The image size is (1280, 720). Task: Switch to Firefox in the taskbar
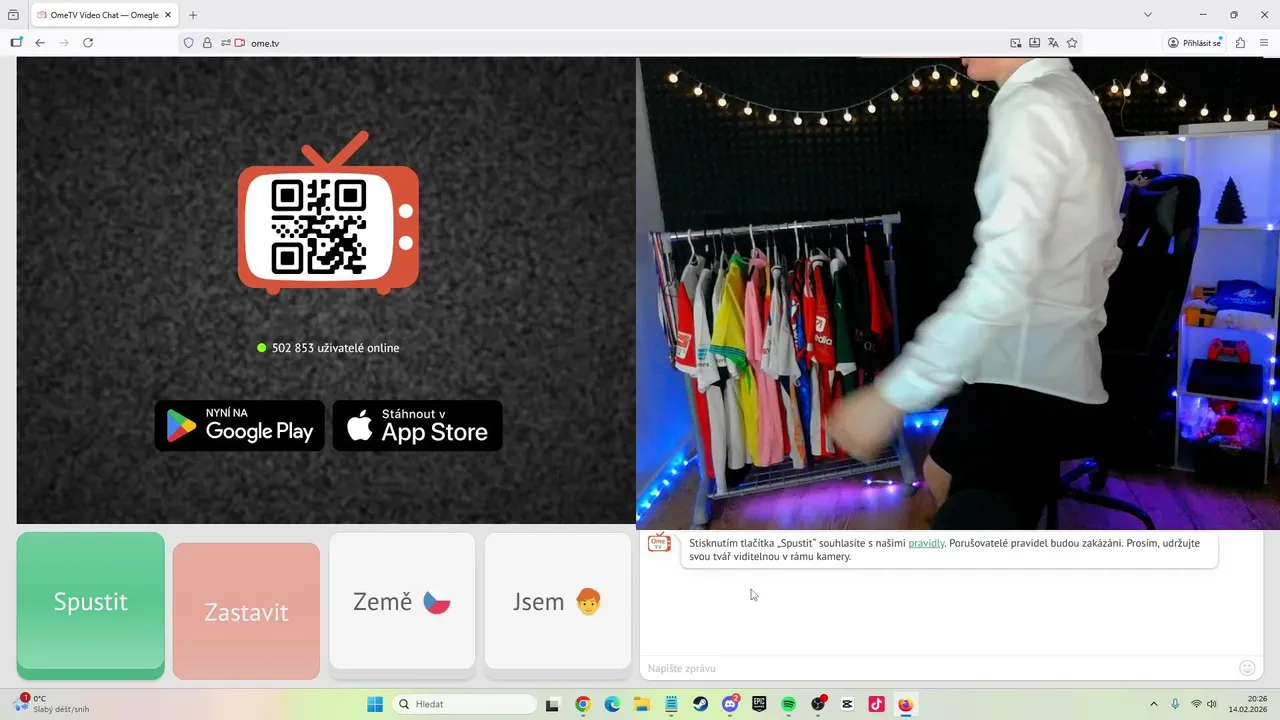[906, 704]
